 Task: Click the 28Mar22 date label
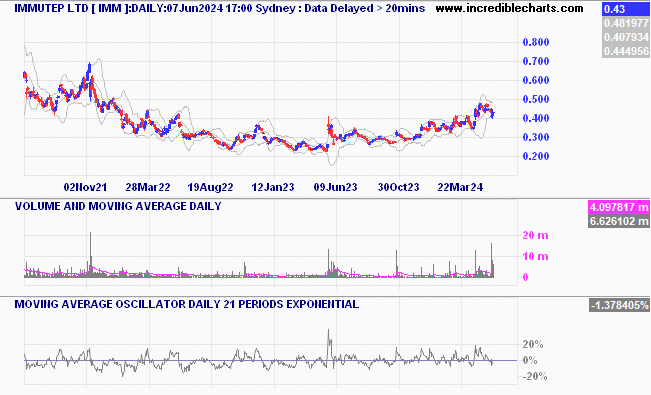coord(148,187)
